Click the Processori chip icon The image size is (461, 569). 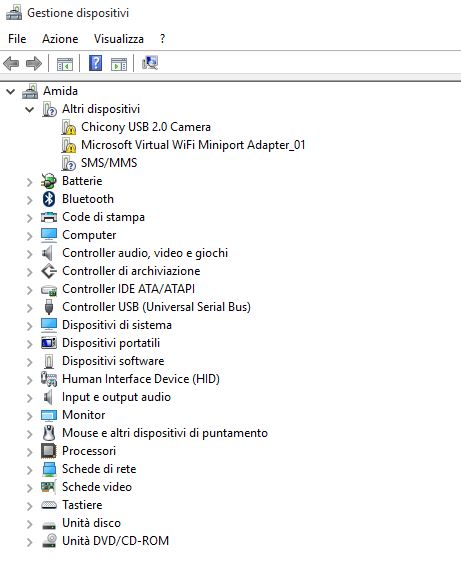click(49, 451)
